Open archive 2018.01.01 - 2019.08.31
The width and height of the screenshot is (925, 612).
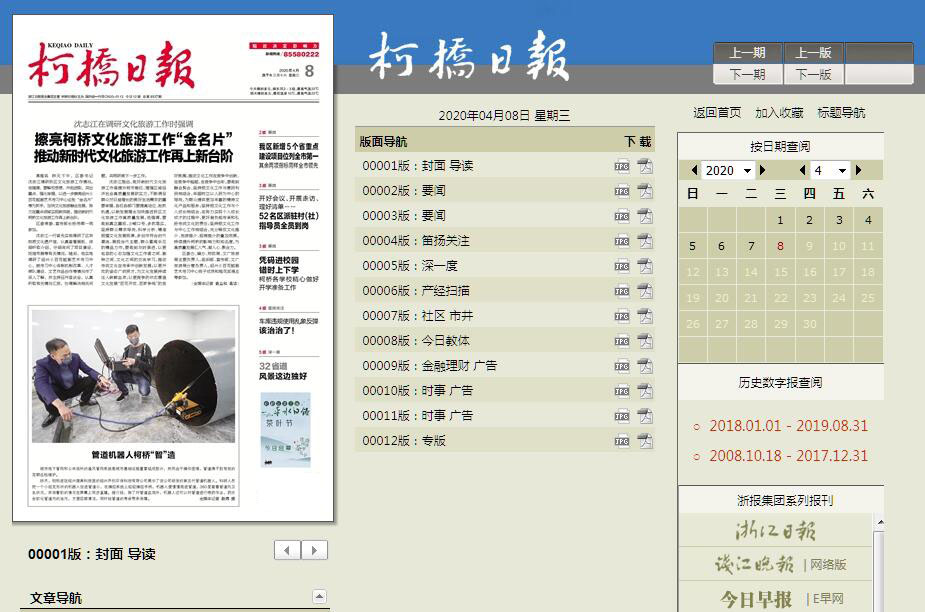(x=788, y=426)
